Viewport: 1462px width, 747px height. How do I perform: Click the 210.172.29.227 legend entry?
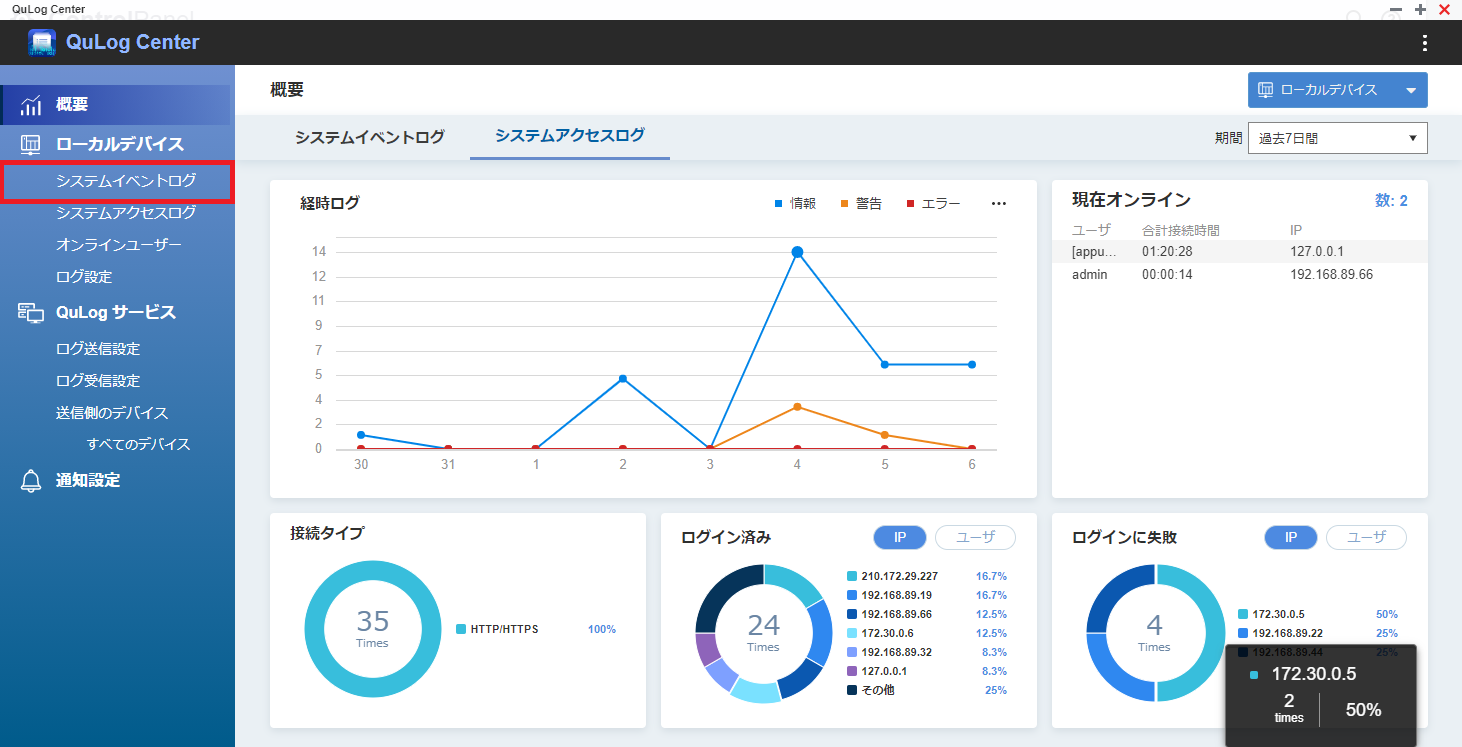[927, 576]
